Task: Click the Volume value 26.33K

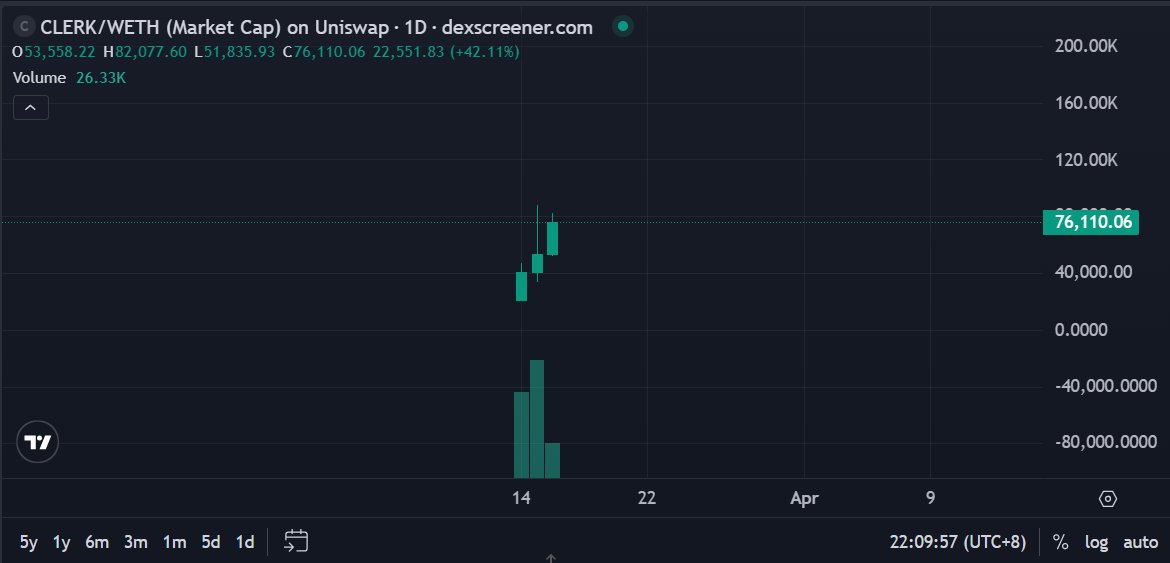Action: [x=101, y=78]
